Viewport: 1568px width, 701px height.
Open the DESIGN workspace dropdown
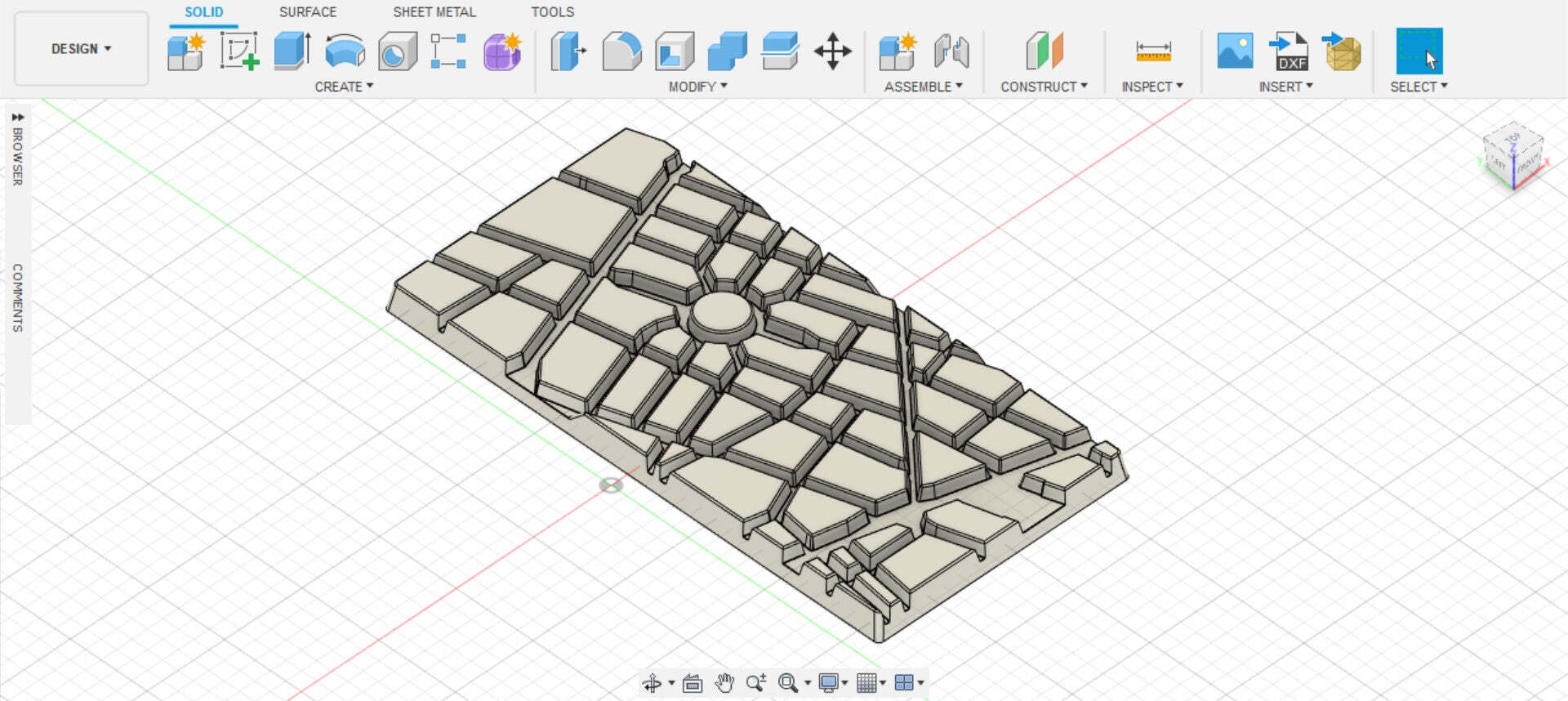click(x=81, y=49)
